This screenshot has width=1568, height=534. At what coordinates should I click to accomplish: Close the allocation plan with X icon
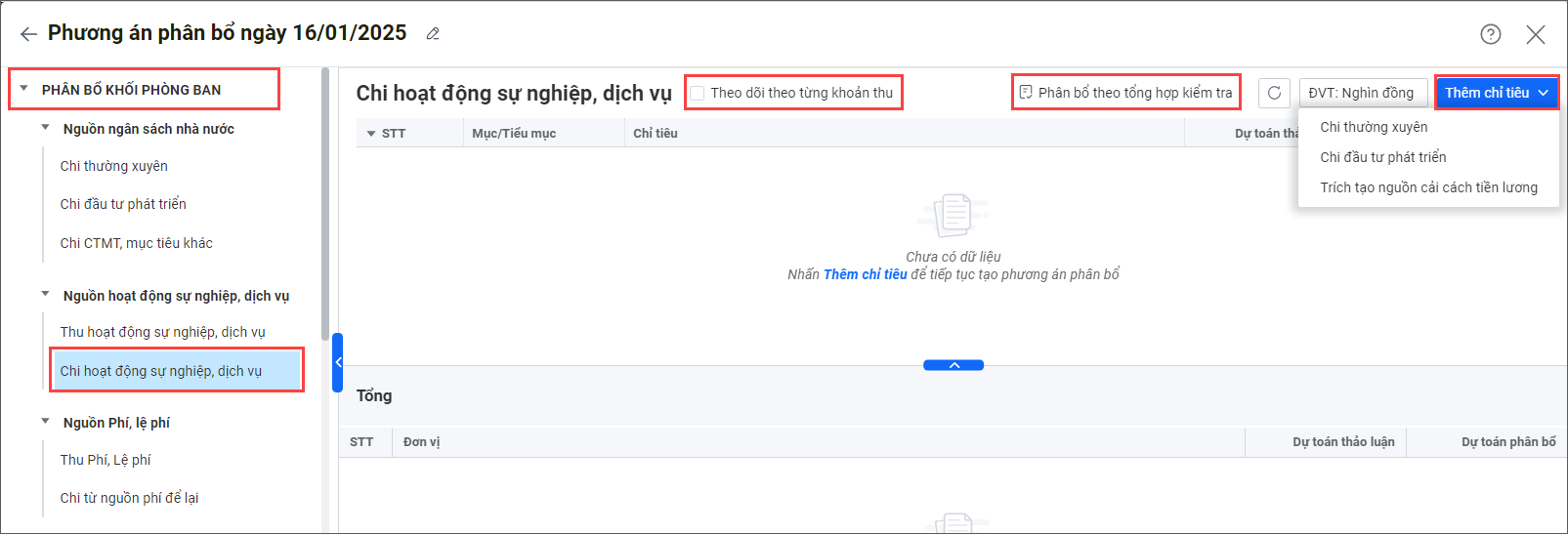1535,35
